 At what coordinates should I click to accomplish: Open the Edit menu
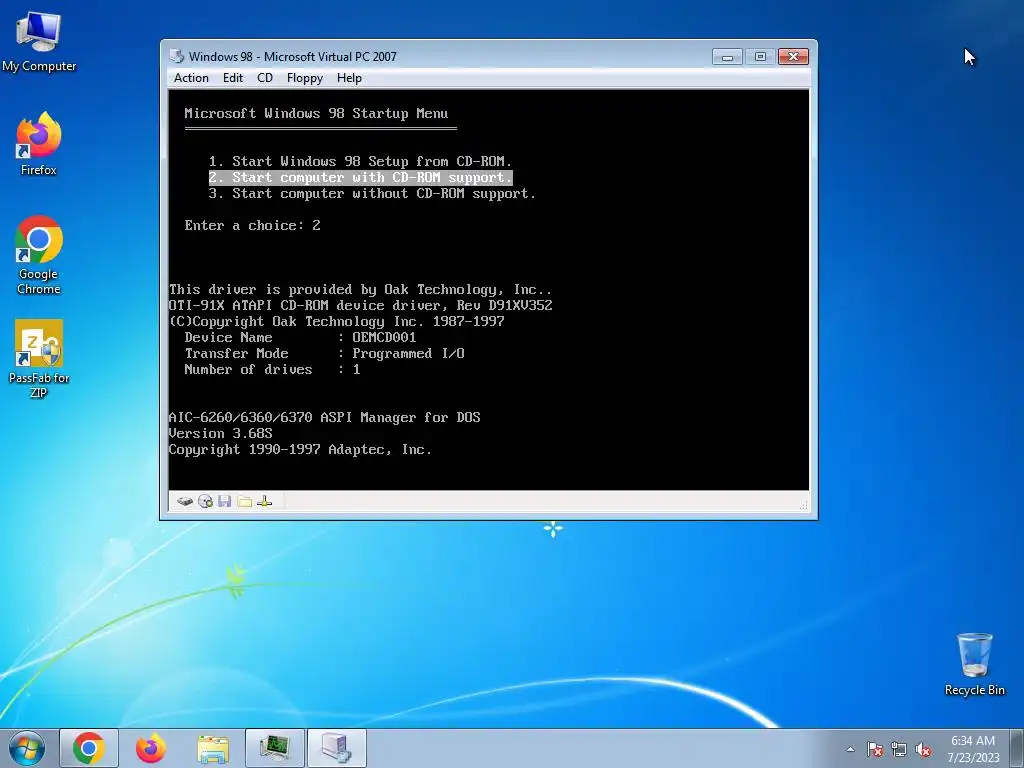232,78
